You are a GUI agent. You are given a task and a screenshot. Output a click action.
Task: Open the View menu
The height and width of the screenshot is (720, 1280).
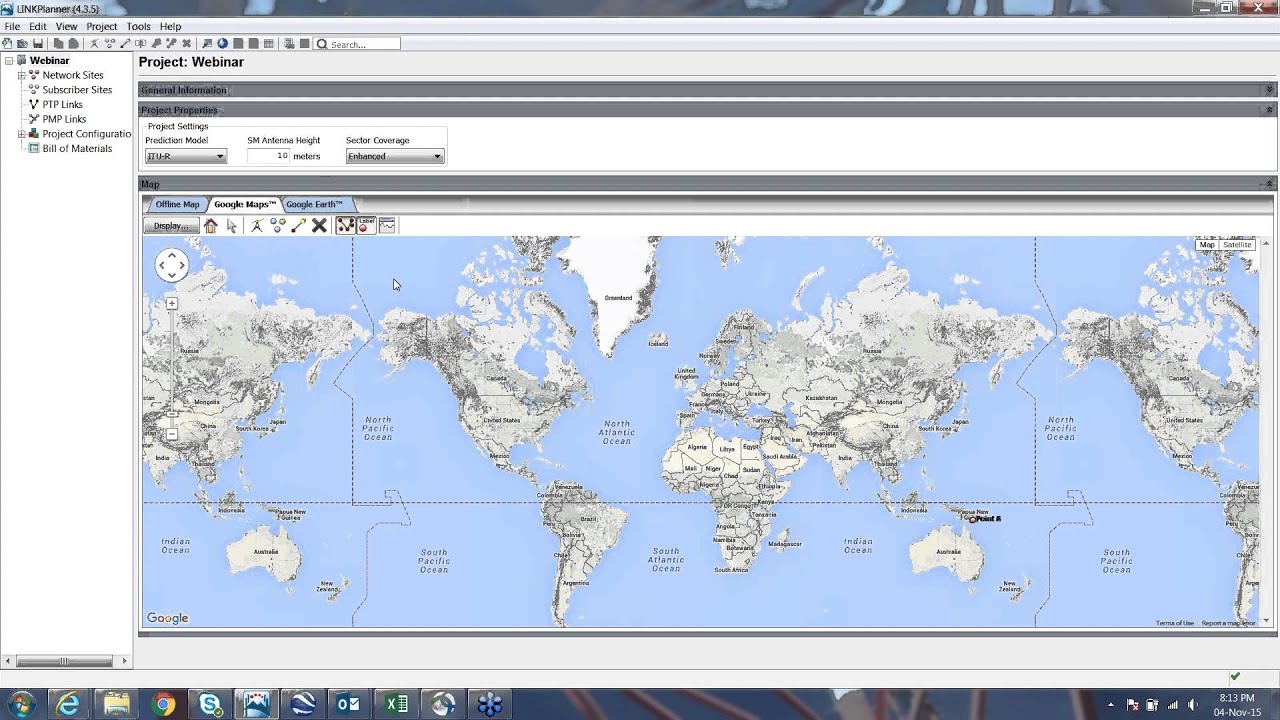point(66,26)
